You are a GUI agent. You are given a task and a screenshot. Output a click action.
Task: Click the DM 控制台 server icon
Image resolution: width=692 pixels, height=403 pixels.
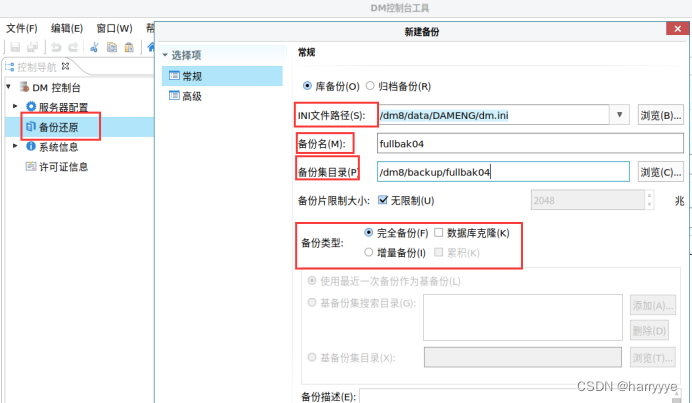click(25, 87)
